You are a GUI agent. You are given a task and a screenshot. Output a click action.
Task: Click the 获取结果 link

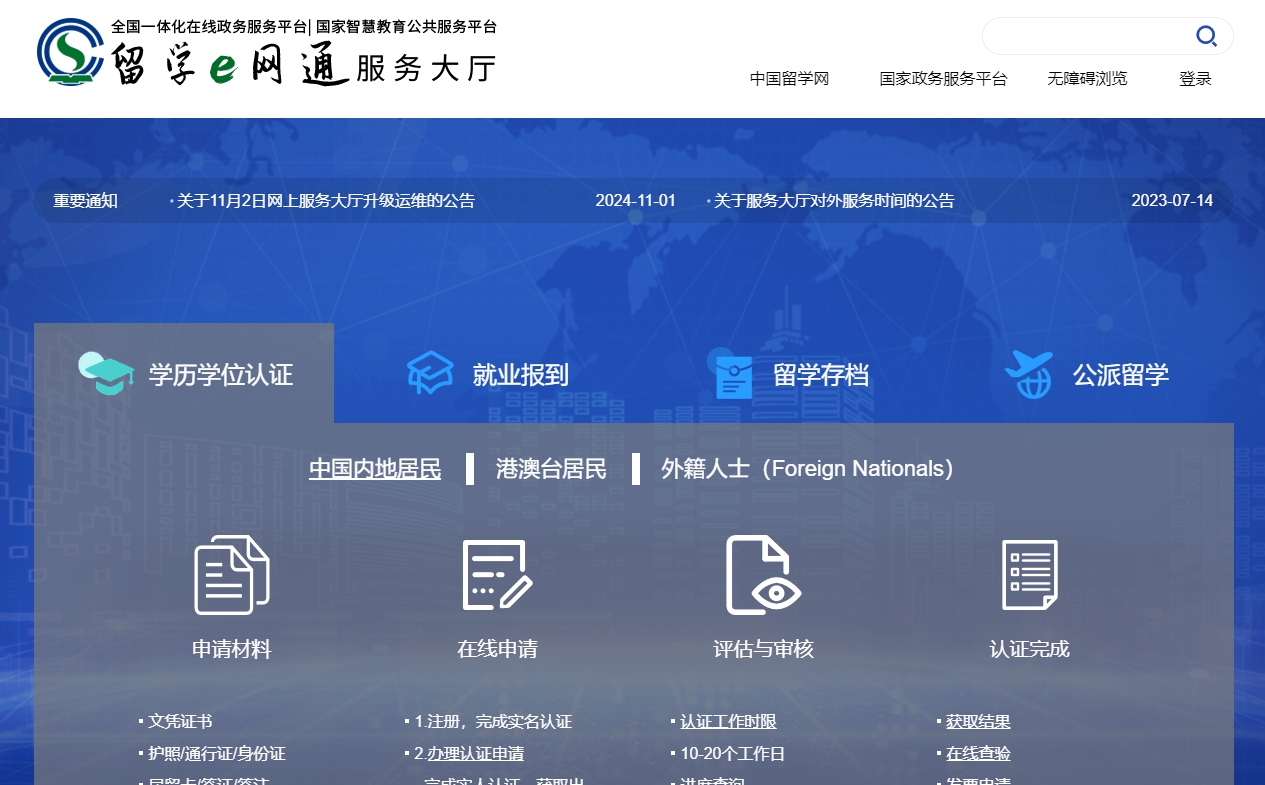(978, 721)
